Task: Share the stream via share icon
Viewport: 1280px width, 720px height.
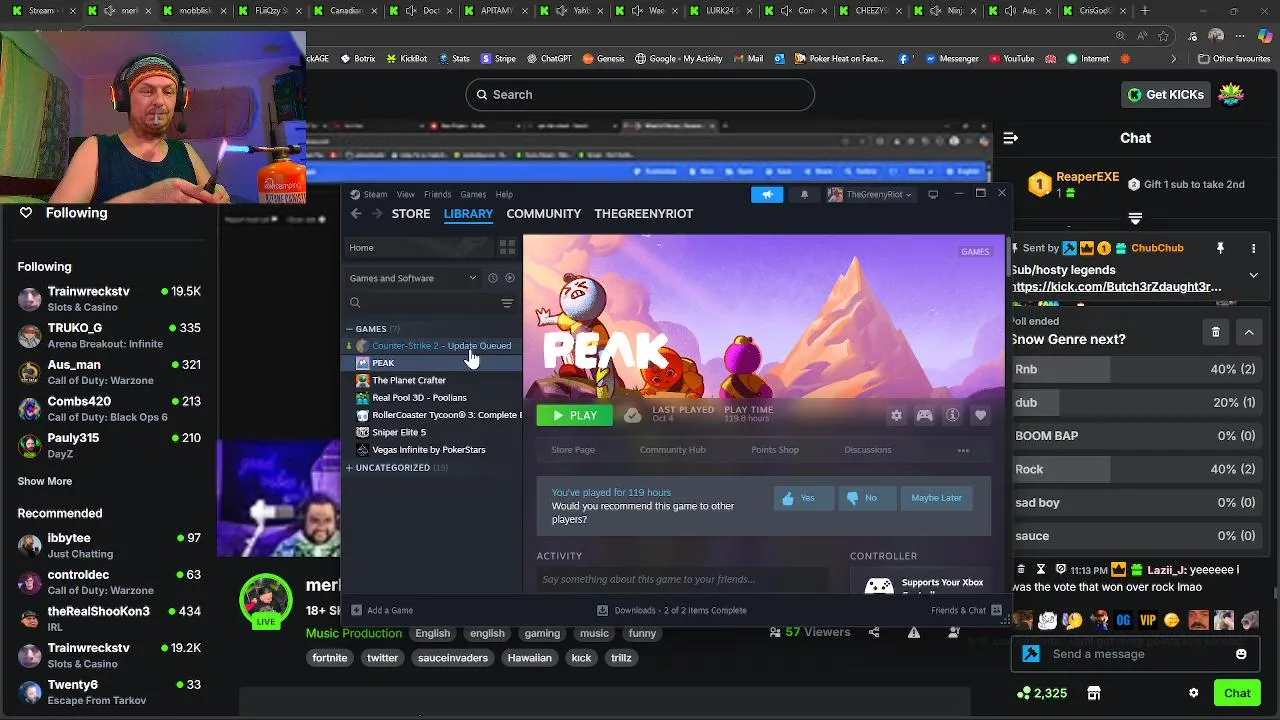Action: click(874, 632)
